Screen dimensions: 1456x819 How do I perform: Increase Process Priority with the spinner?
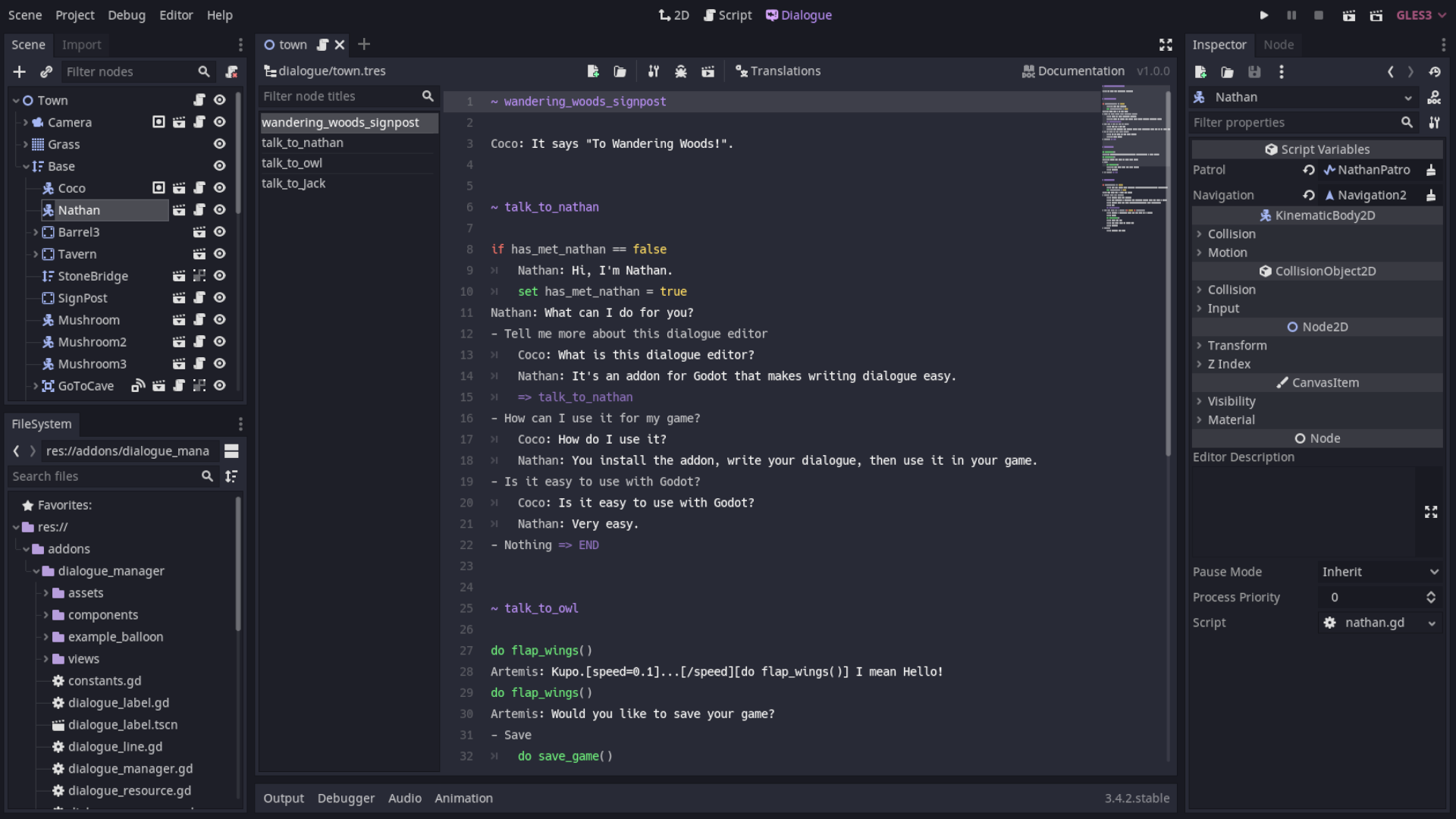coord(1431,593)
